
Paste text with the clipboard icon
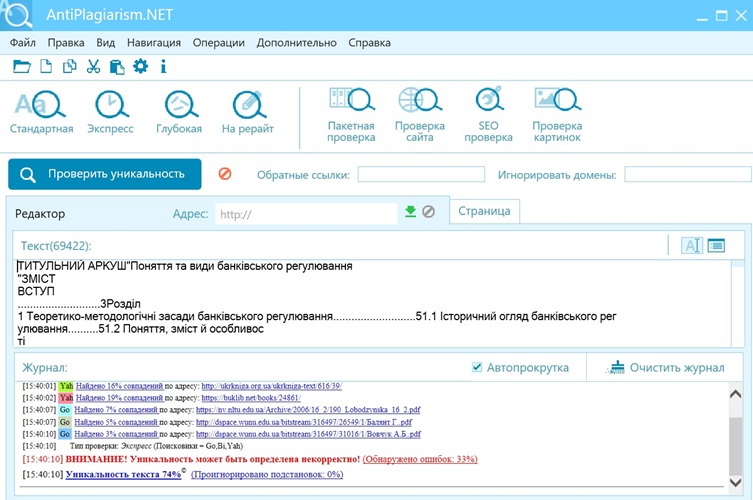tap(117, 66)
